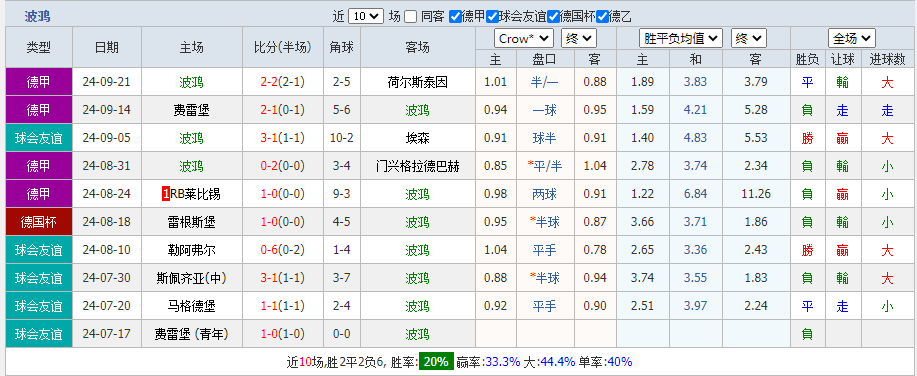The width and height of the screenshot is (917, 376).
Task: Open home team 费雷堡 in 24-09-14 row
Action: coord(192,110)
